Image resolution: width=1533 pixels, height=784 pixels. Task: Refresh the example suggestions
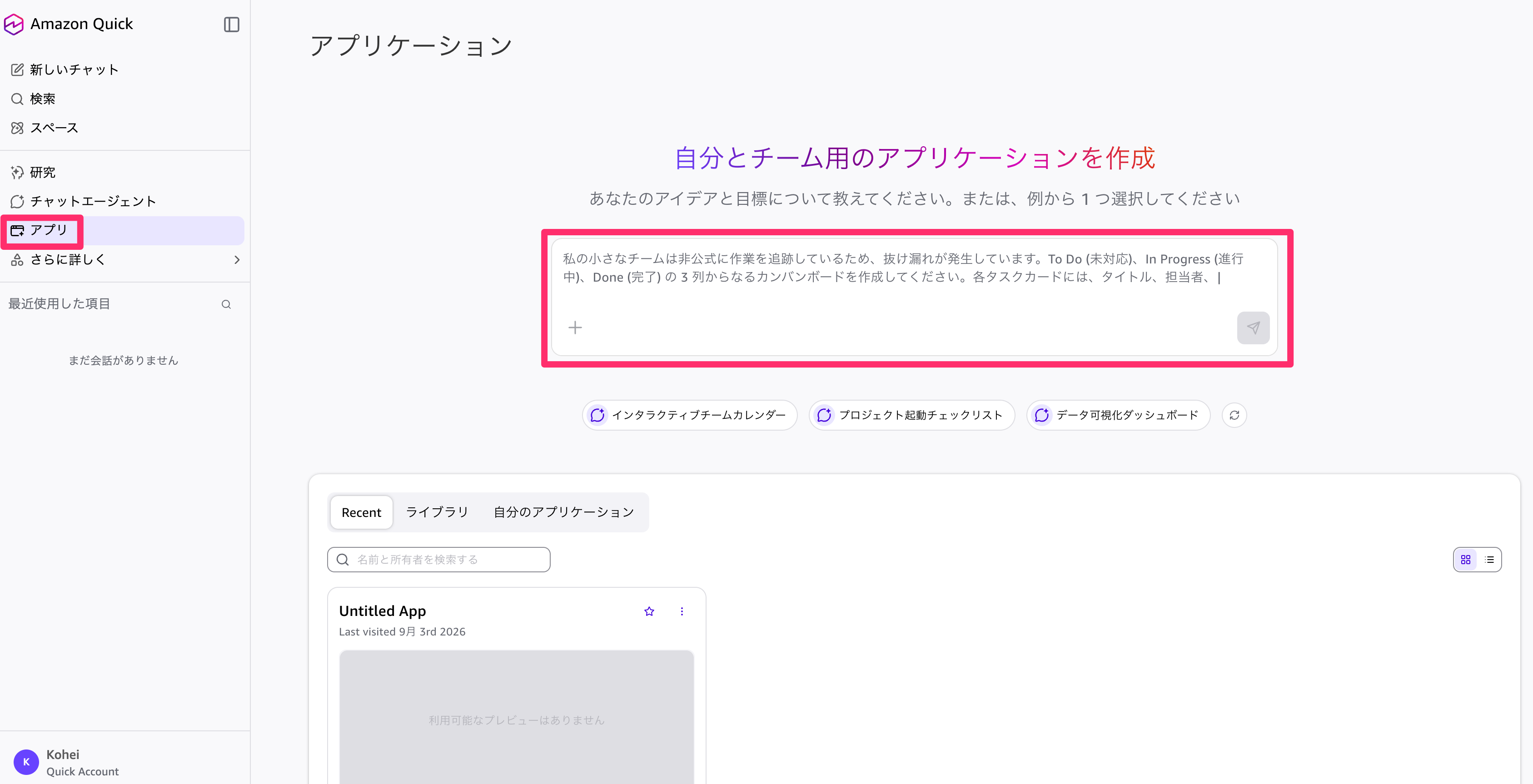pos(1234,415)
